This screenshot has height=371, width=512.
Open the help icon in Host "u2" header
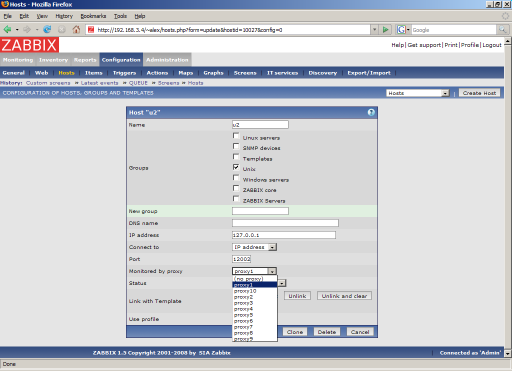tap(371, 112)
